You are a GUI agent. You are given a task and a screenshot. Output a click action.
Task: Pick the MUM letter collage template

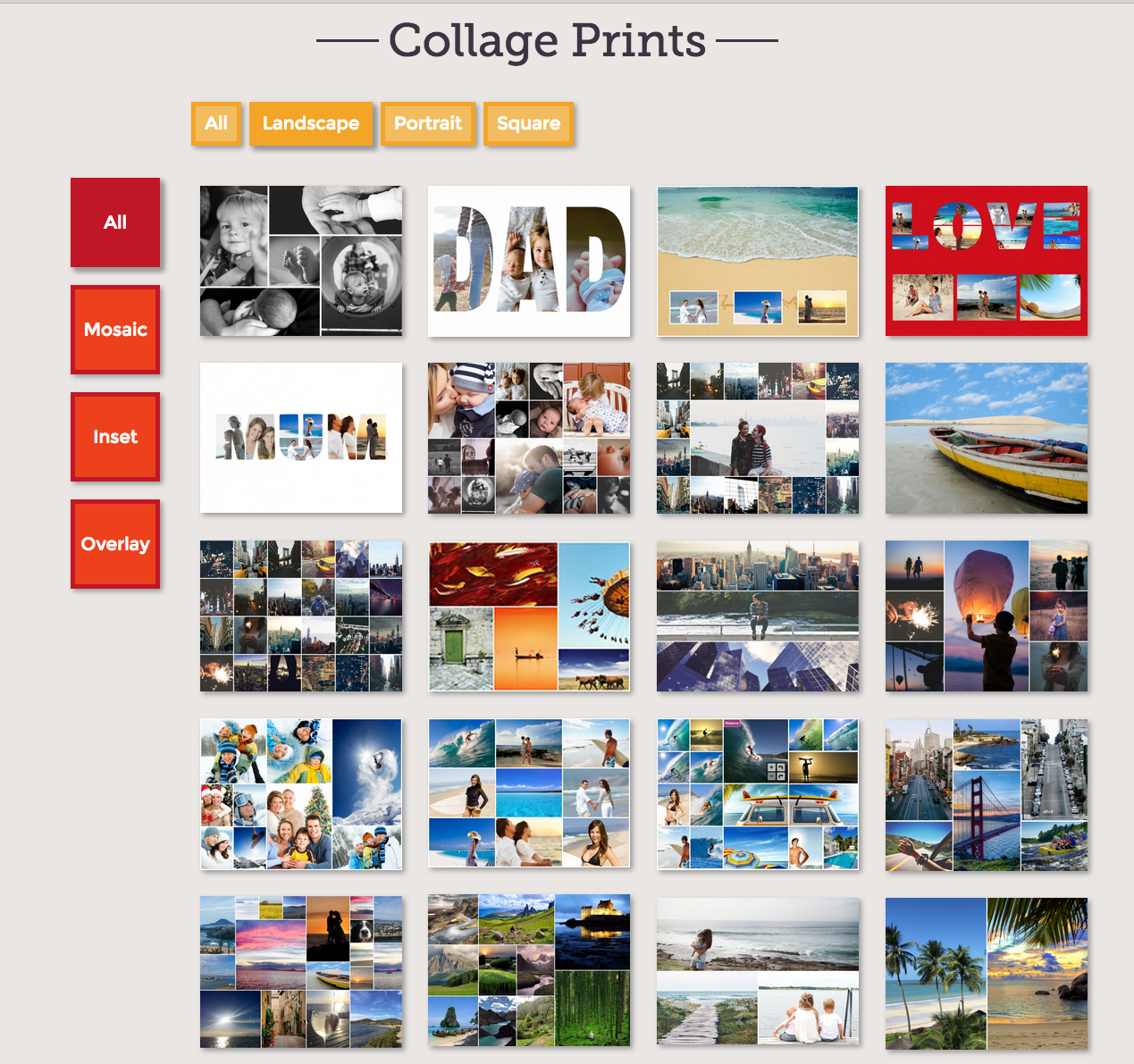coord(301,438)
